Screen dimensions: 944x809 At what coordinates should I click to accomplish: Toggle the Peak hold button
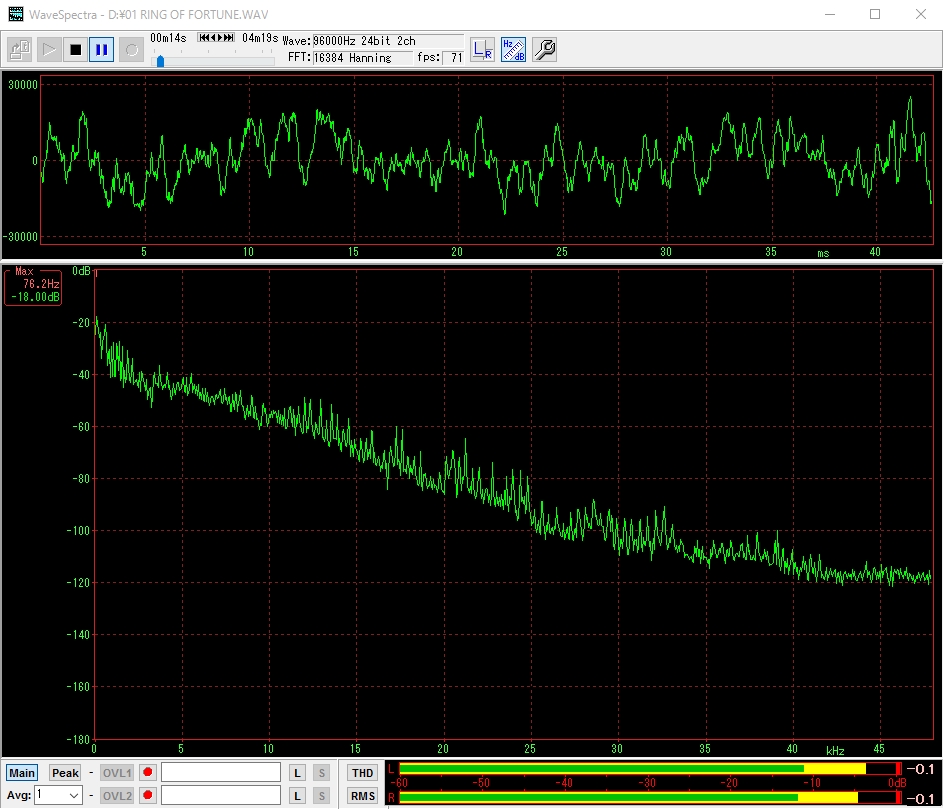pyautogui.click(x=65, y=773)
